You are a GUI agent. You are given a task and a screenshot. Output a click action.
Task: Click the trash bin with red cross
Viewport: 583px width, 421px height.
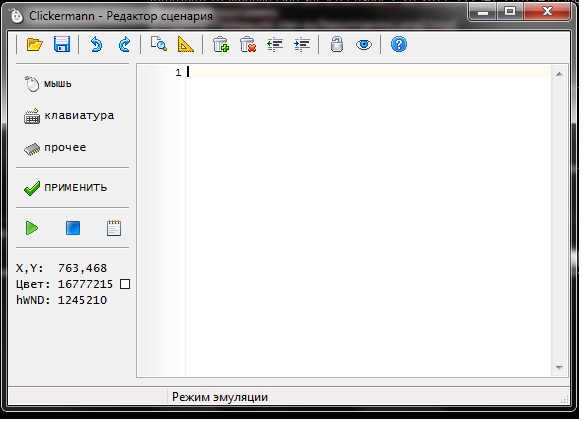point(248,44)
